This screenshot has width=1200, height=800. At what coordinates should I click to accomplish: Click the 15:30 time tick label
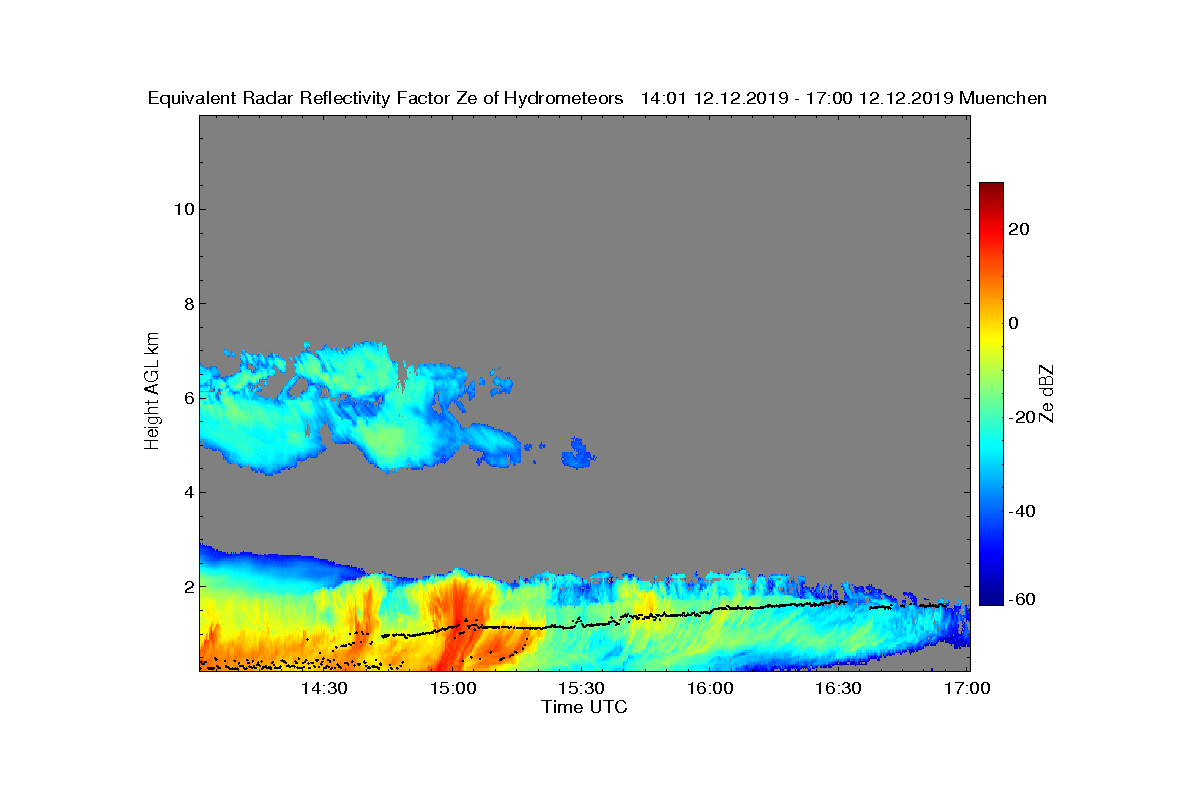[x=581, y=689]
